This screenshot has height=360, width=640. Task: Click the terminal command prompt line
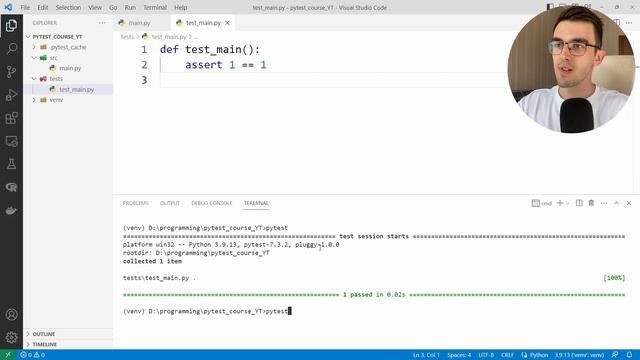click(207, 311)
